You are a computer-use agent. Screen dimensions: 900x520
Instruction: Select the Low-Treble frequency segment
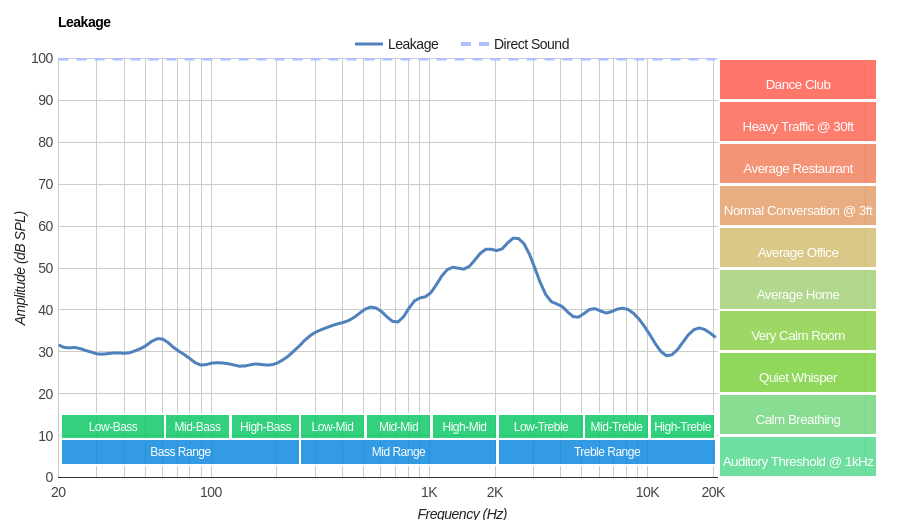540,427
